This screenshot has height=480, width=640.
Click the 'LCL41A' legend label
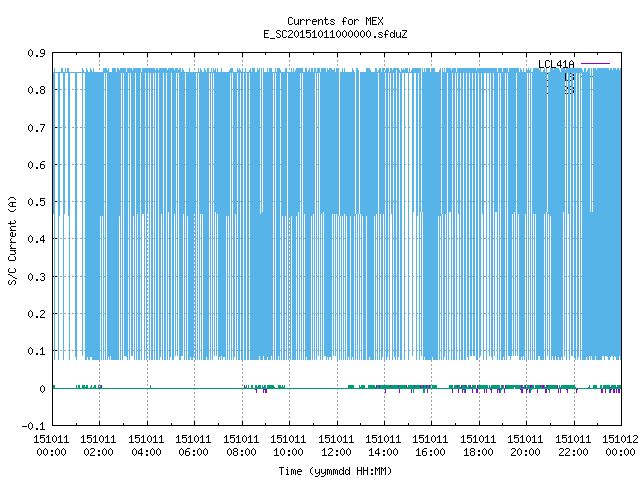(x=556, y=64)
